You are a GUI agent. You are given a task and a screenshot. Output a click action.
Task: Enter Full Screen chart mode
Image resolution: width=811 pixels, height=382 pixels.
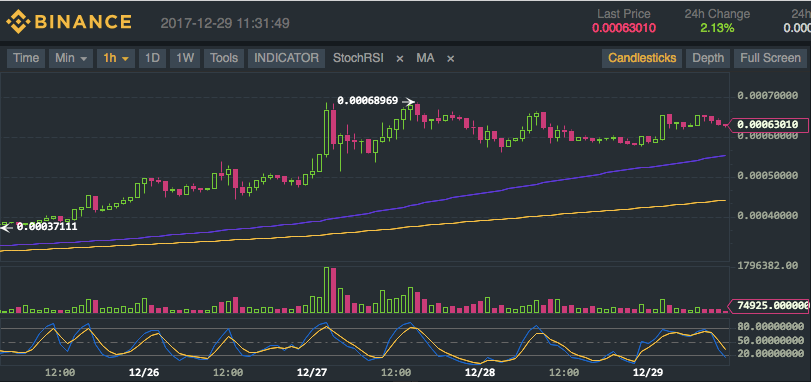coord(770,58)
